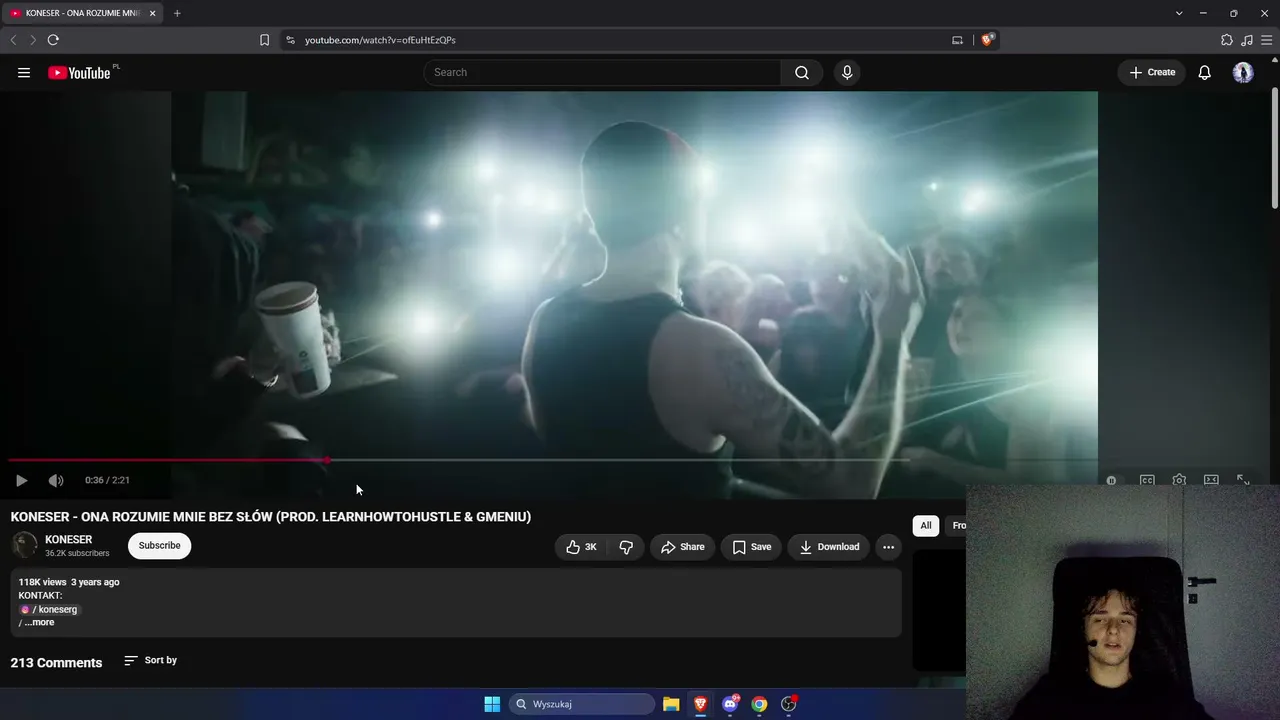Open the YouTube guide hamburger menu
This screenshot has height=720, width=1280.
(x=24, y=72)
